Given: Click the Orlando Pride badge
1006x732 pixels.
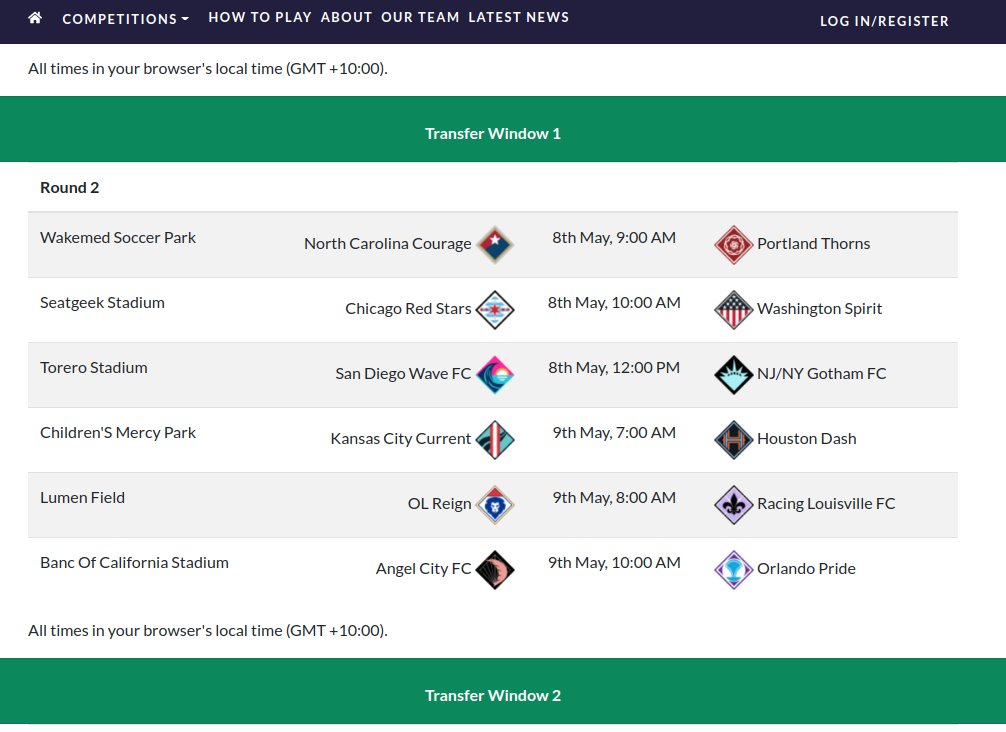Looking at the screenshot, I should [x=733, y=570].
